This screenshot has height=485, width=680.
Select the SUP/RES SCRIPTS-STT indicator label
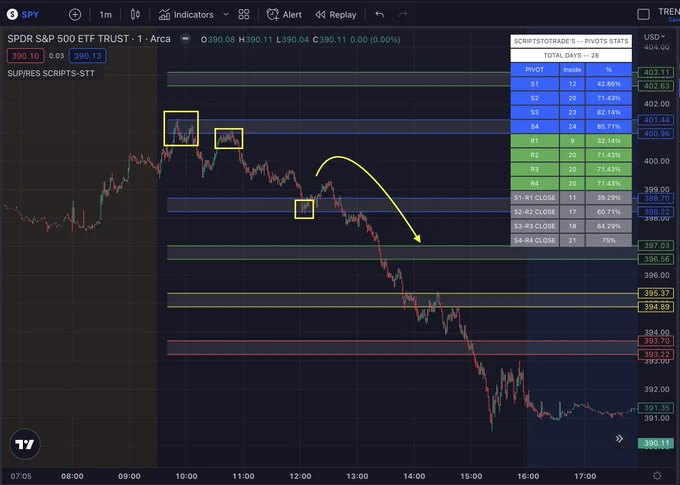pos(51,73)
